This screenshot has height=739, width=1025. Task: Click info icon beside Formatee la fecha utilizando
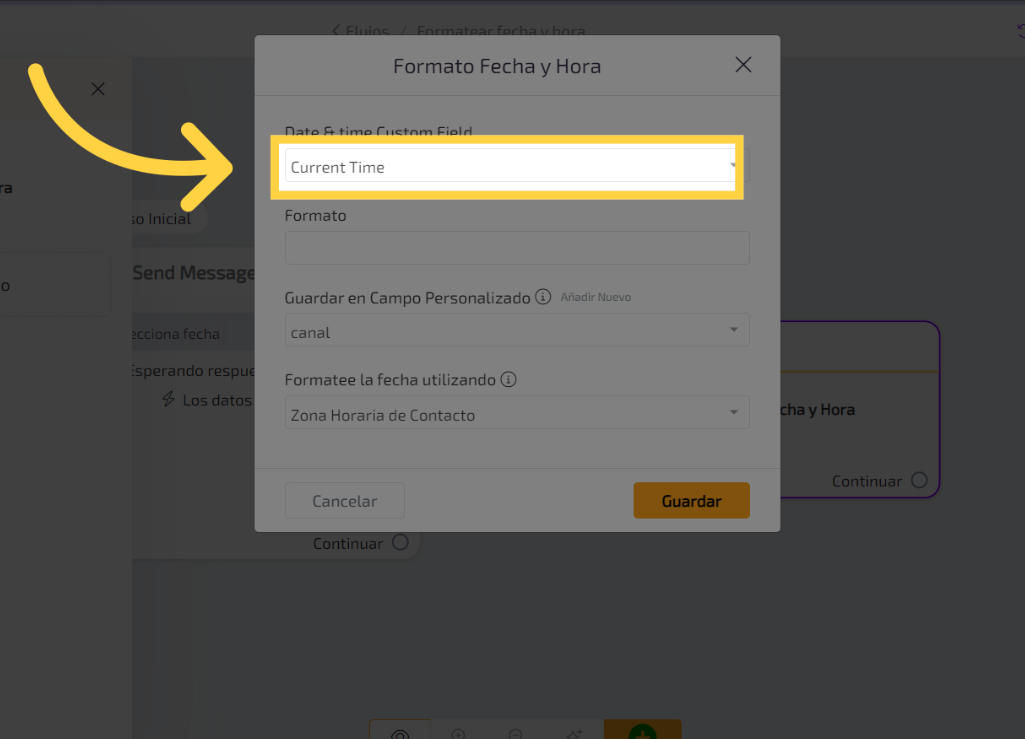(508, 379)
